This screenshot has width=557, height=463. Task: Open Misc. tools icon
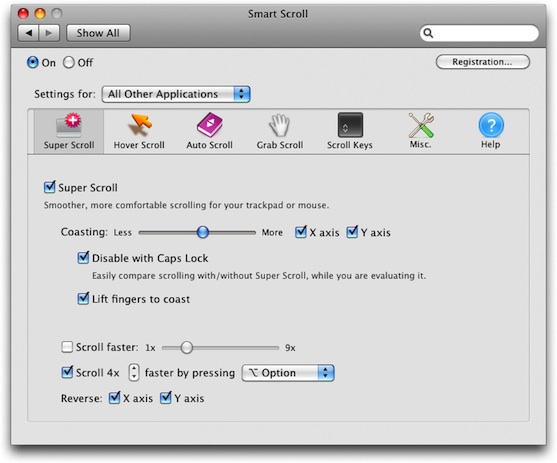point(421,125)
